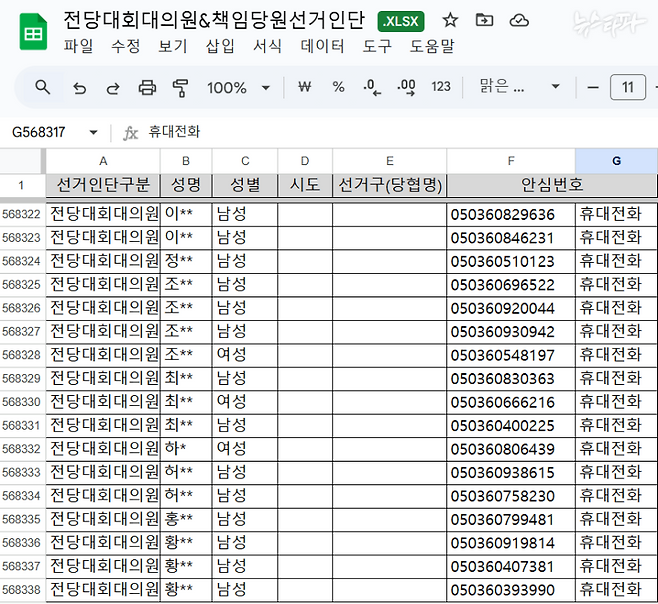This screenshot has height=604, width=658.
Task: Click header cell 선거구(당협명)
Action: click(389, 185)
